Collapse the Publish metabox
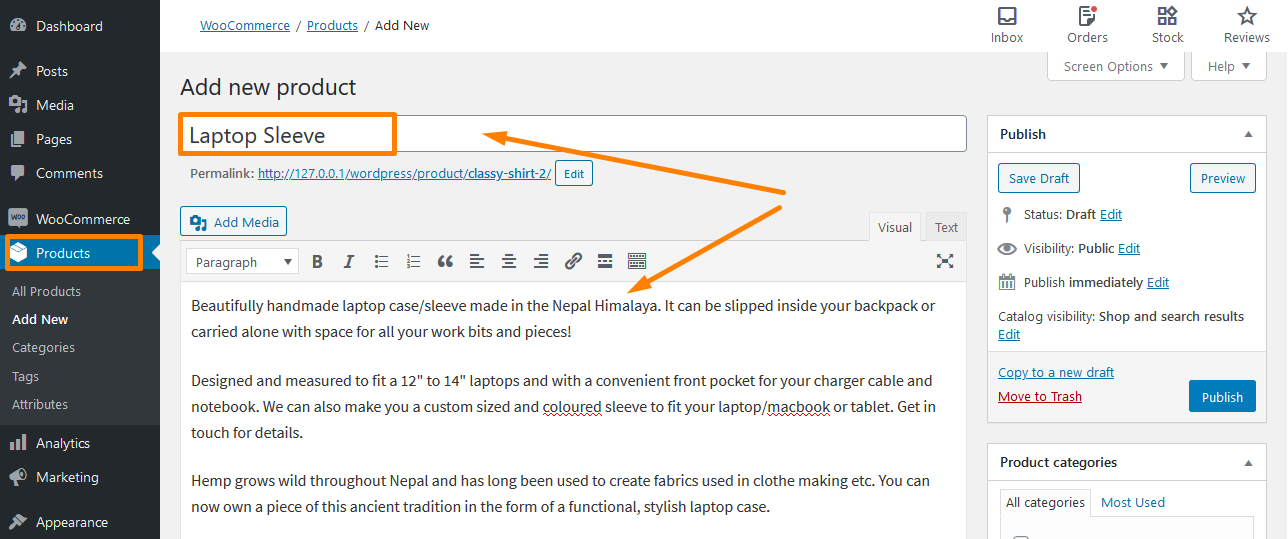Screen dimensions: 1288x539 [x=1248, y=134]
